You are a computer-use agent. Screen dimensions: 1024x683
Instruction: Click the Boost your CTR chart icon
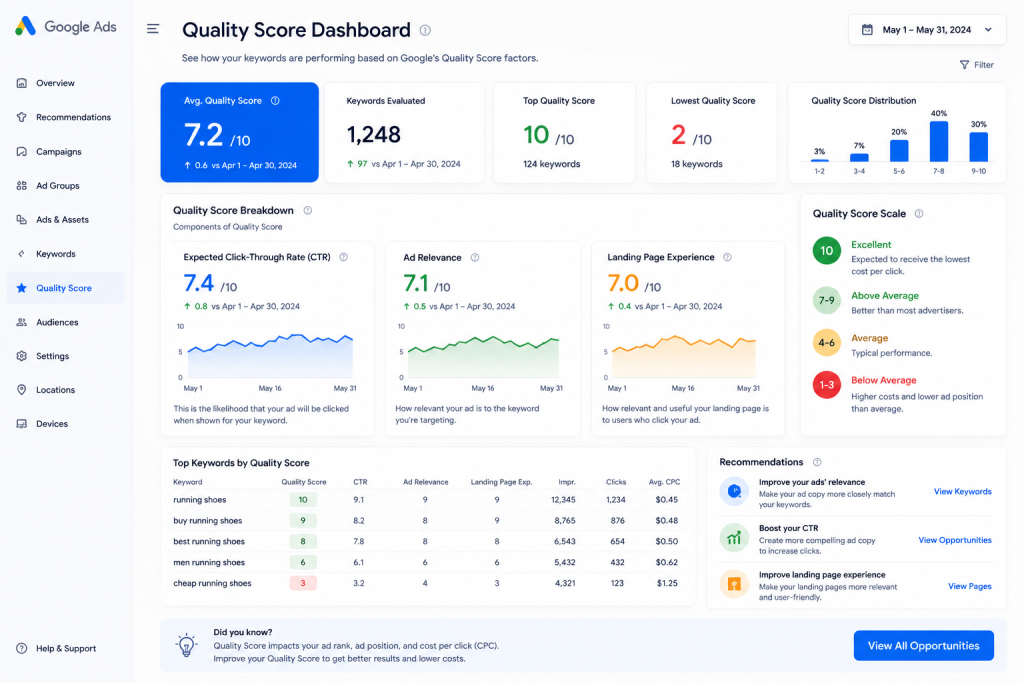[x=734, y=538]
